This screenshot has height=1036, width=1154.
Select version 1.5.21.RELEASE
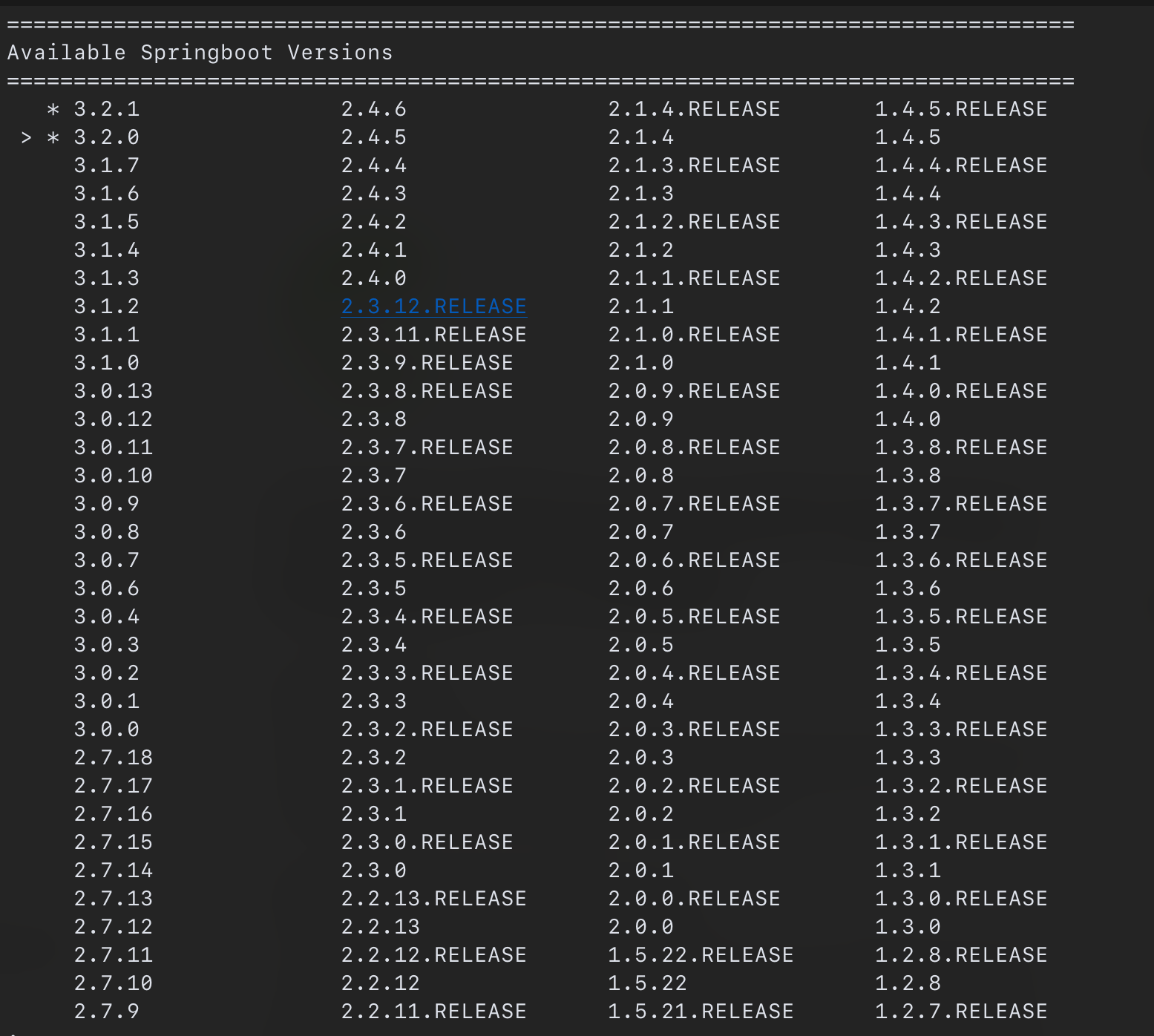click(x=701, y=1012)
